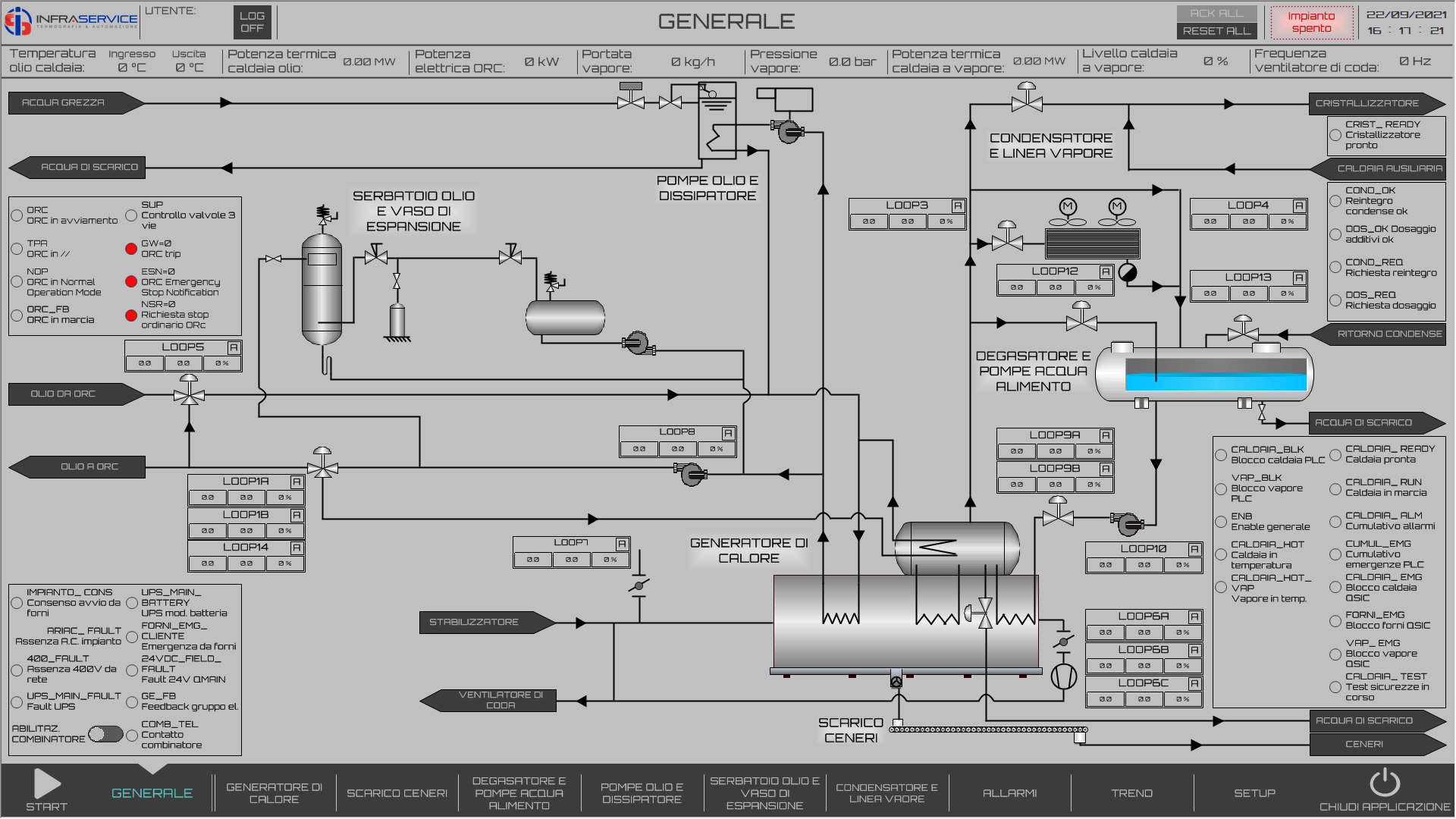Click the IMPIANTO_CONS indicator circle
Screen dimensions: 1456x819
pyautogui.click(x=17, y=603)
